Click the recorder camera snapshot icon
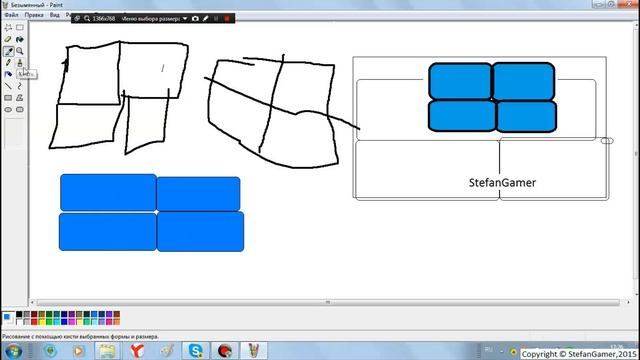 (x=195, y=18)
